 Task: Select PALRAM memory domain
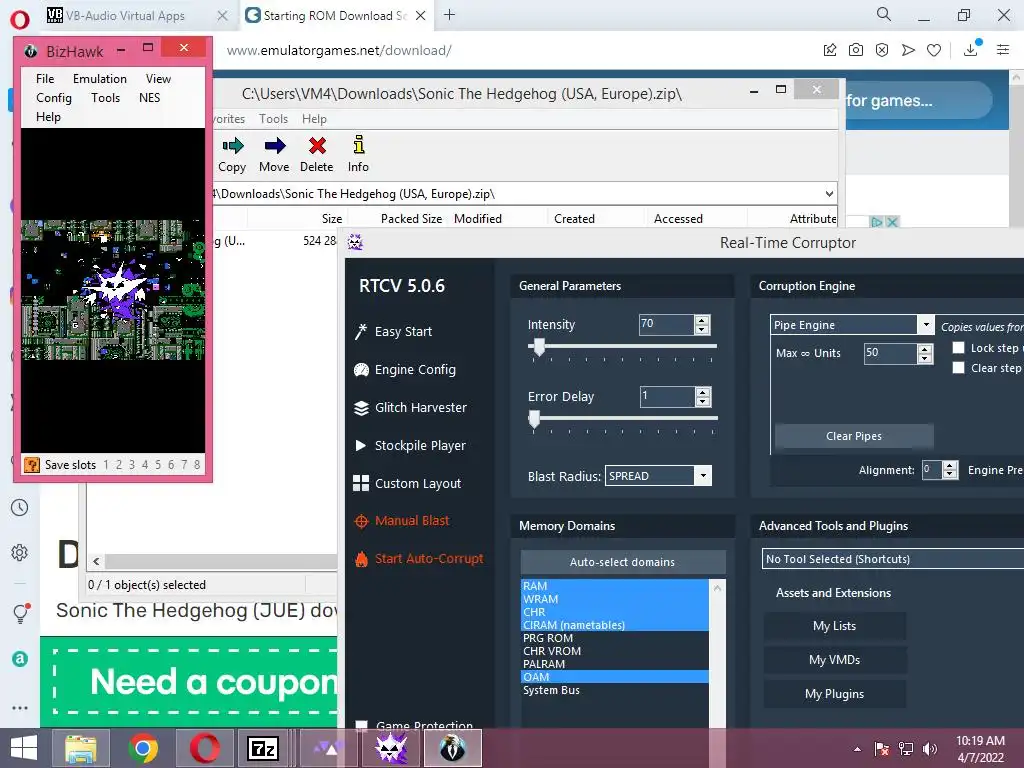(x=614, y=664)
